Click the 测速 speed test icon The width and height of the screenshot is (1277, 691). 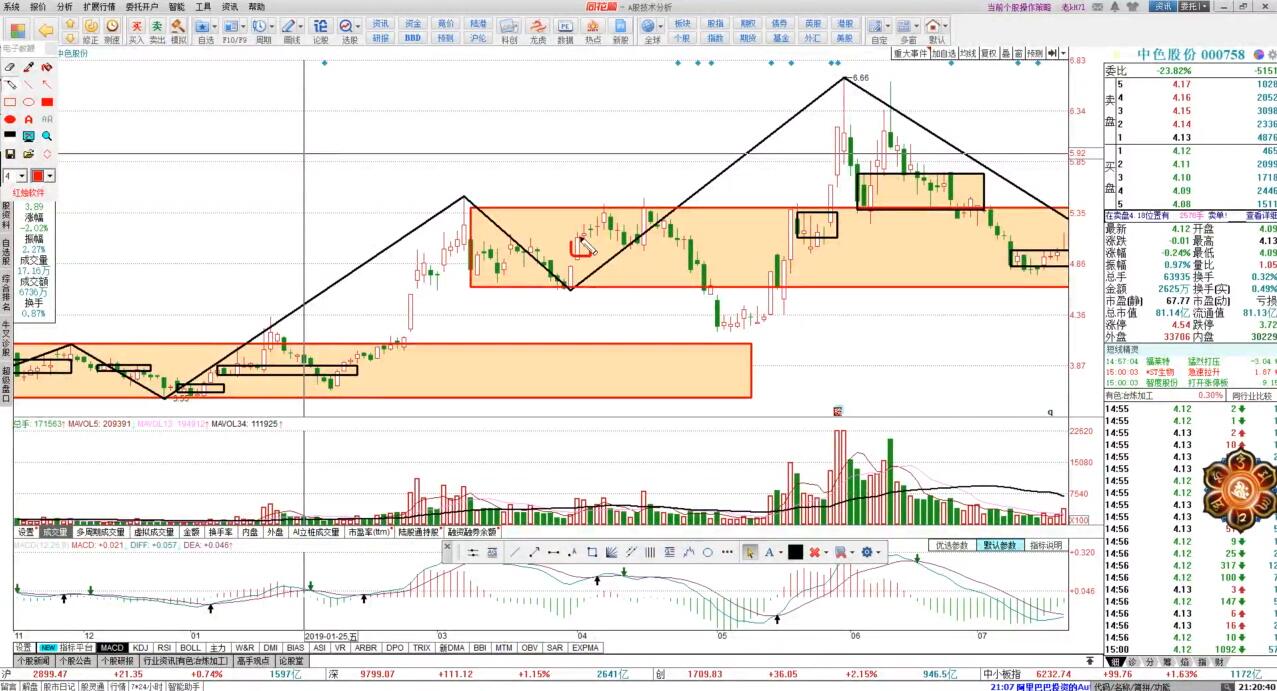click(112, 30)
